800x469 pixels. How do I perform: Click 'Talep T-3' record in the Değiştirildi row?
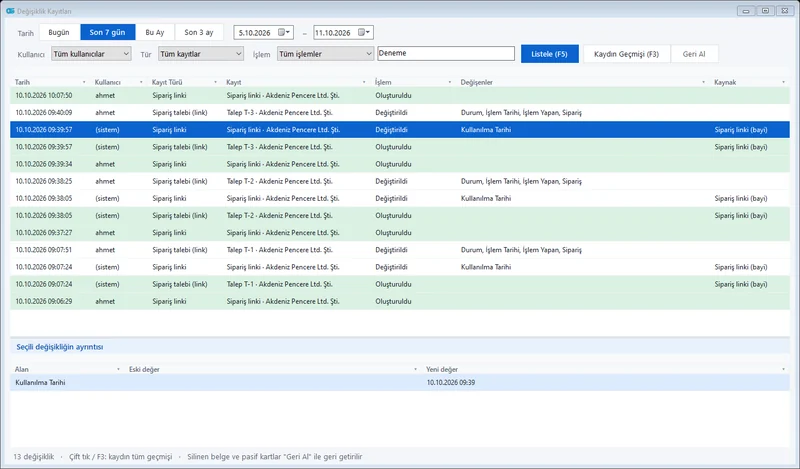pyautogui.click(x=280, y=113)
